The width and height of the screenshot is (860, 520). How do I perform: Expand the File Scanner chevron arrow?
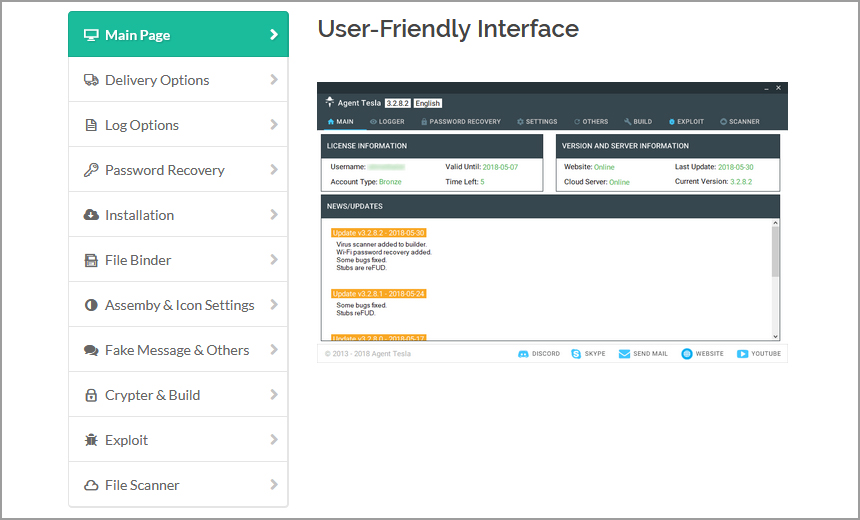click(274, 485)
